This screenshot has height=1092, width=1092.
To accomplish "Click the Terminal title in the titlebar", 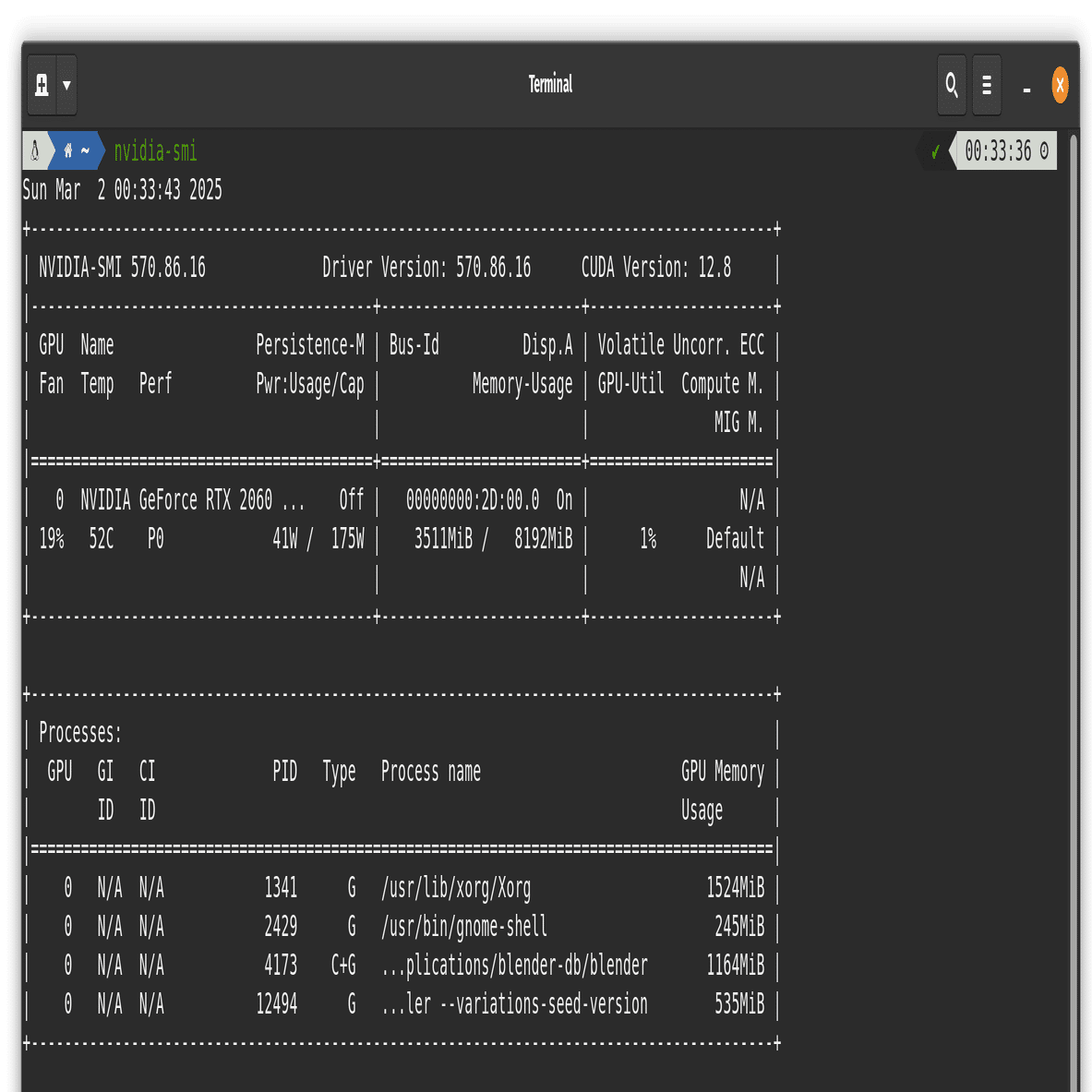I will click(x=550, y=84).
